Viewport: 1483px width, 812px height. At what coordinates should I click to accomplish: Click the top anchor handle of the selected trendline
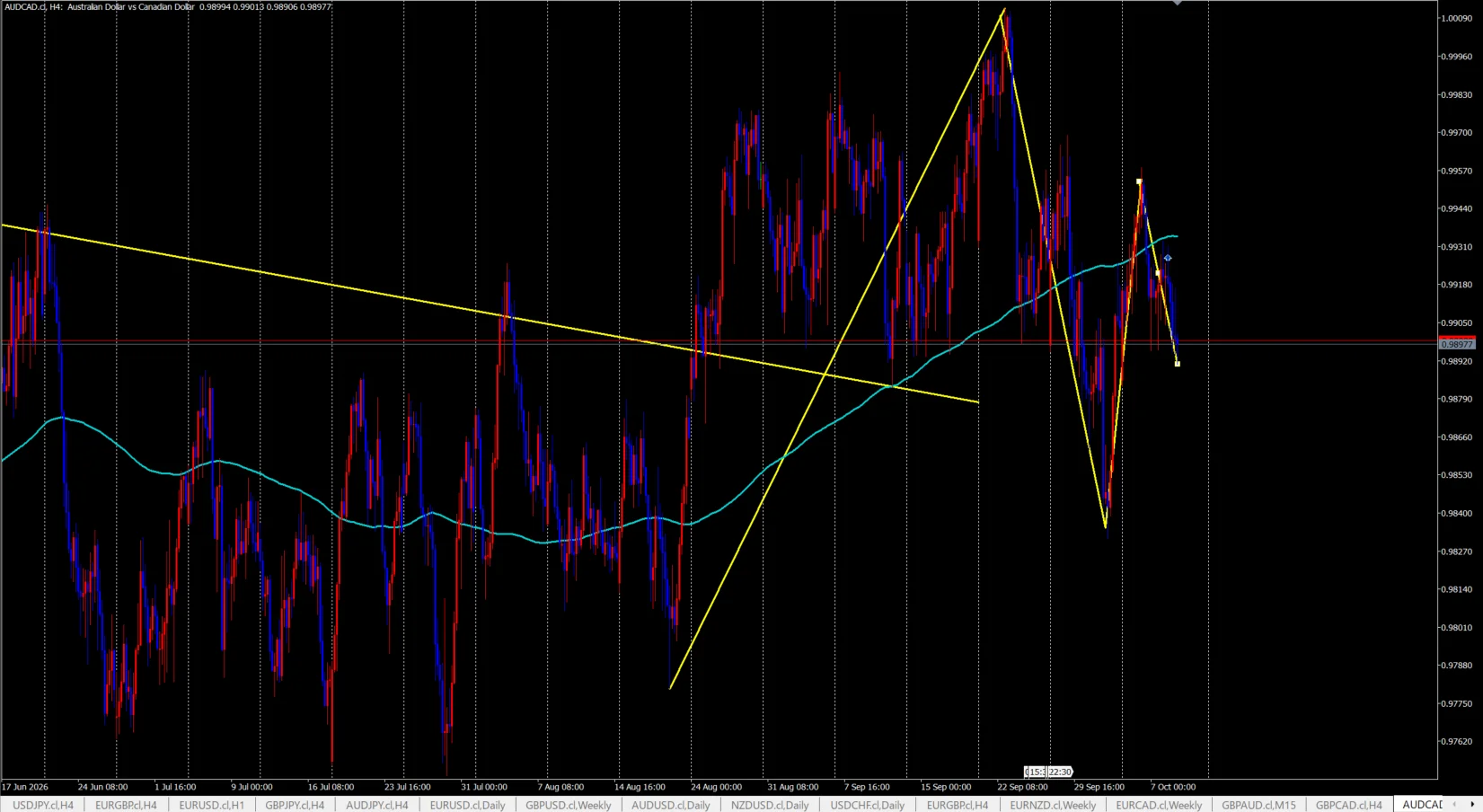tap(1139, 181)
